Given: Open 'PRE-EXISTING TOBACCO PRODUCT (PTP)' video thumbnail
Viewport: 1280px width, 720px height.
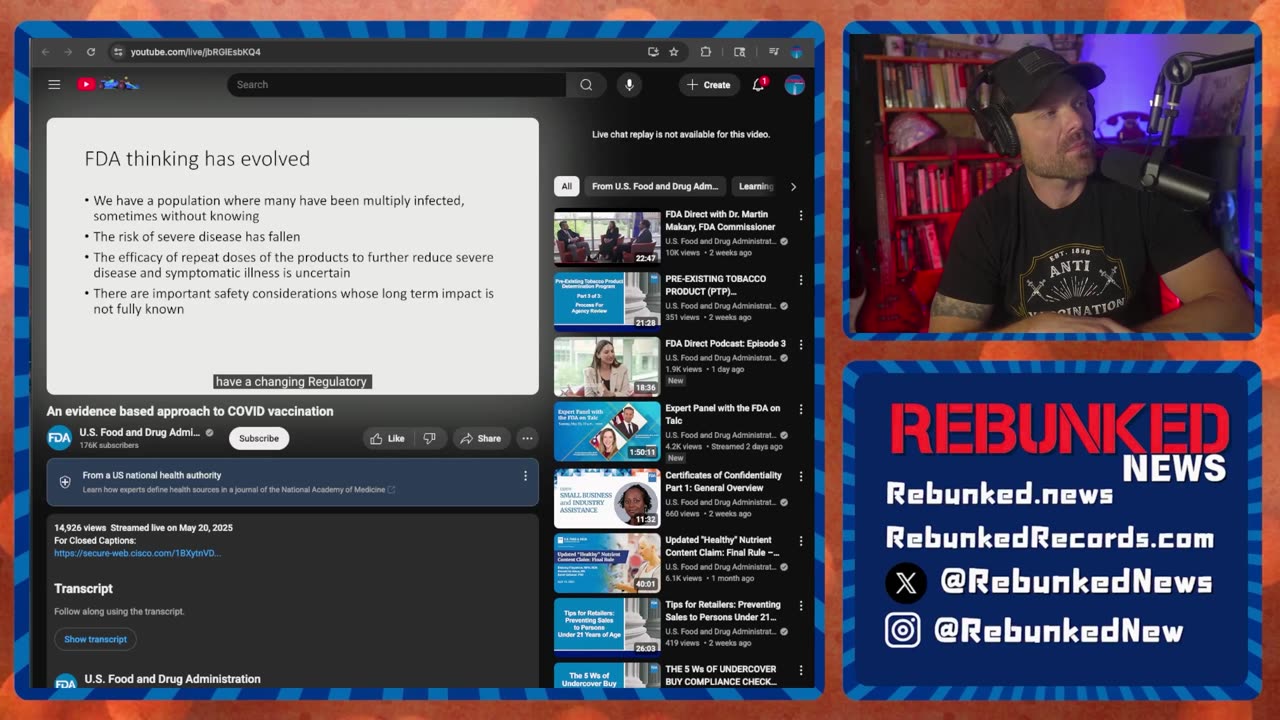Looking at the screenshot, I should (607, 301).
